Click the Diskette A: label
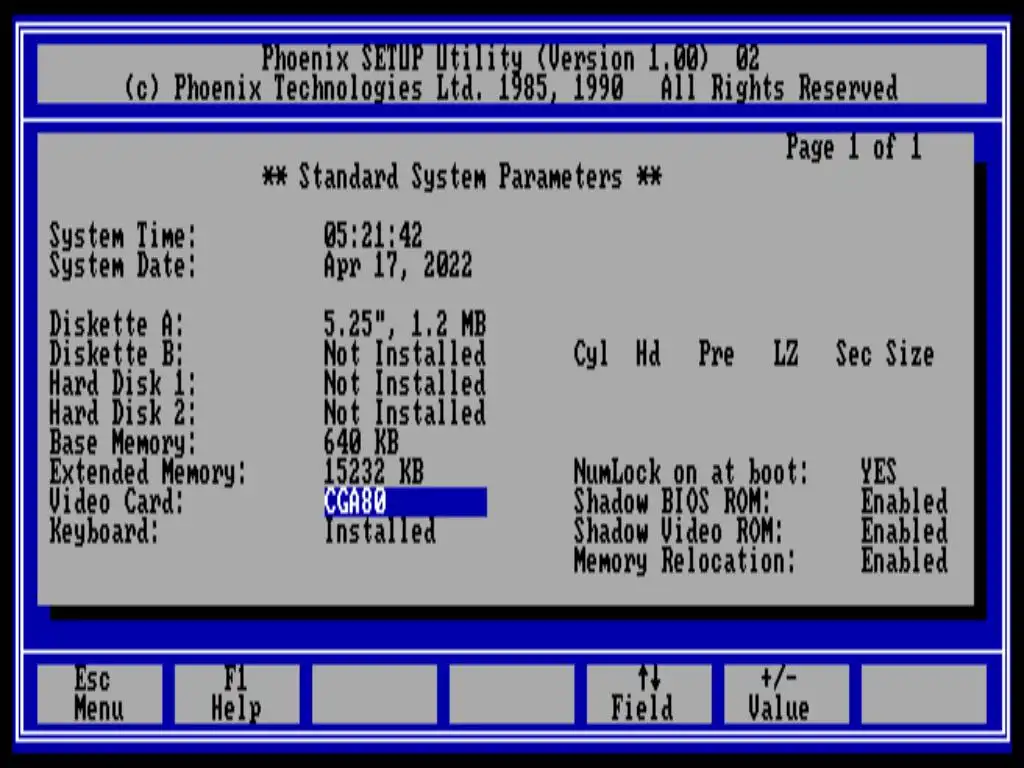Screen dimensions: 1024x768 117,324
